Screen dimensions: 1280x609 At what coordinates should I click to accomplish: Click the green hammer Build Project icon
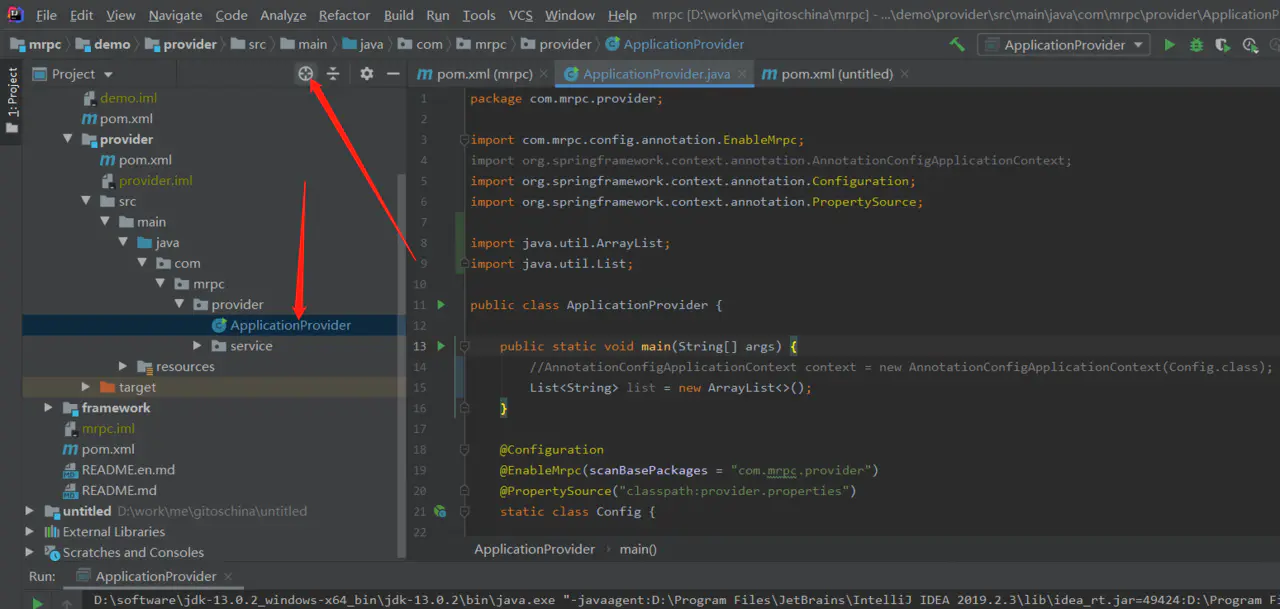coord(957,45)
